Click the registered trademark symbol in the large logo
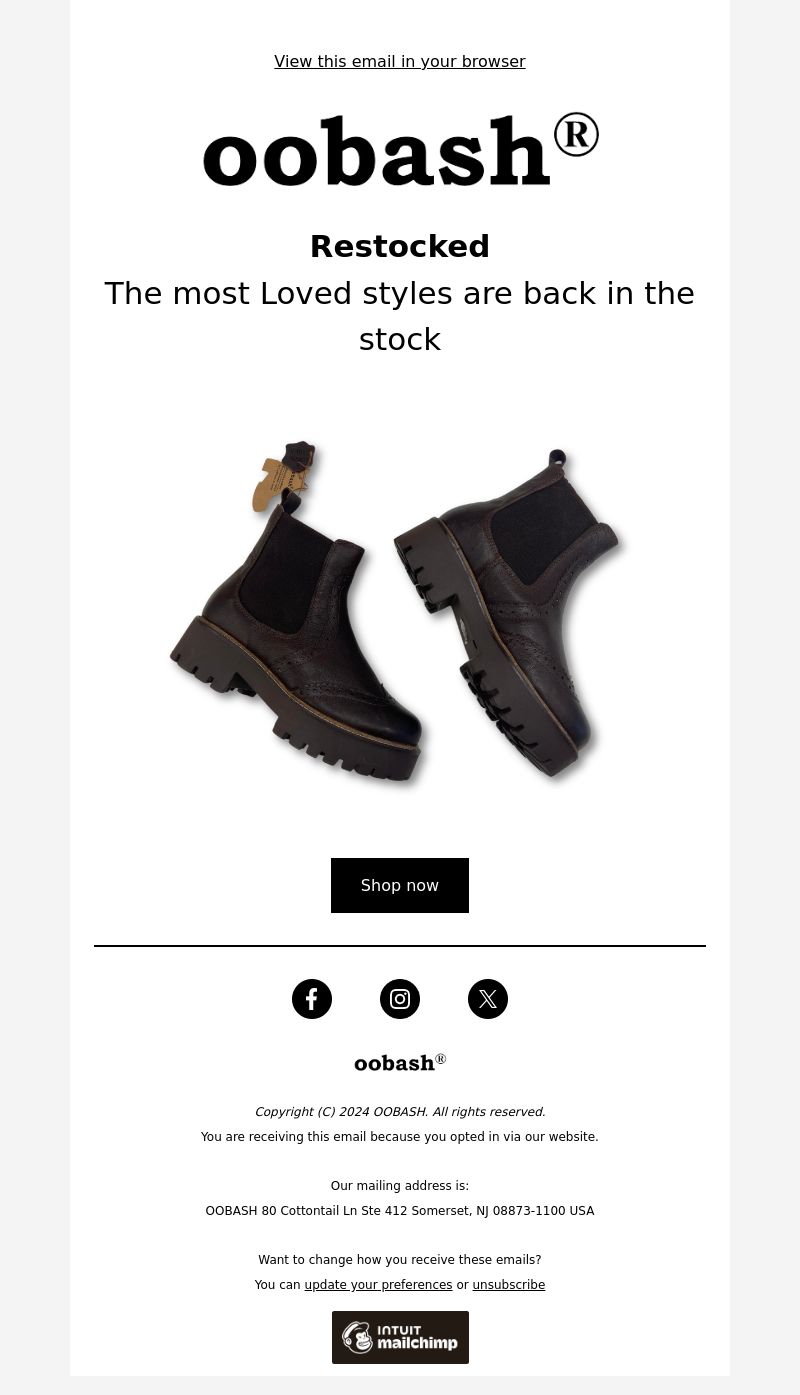Viewport: 800px width, 1395px height. click(x=576, y=134)
